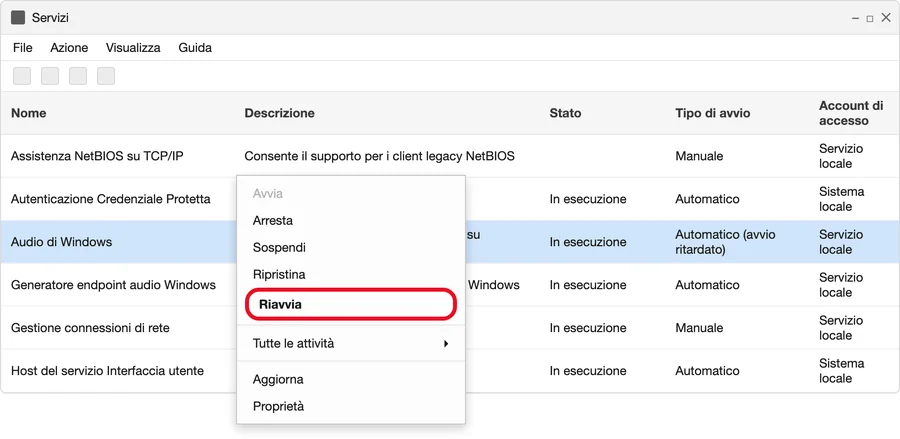Click Sistema locale account of Host del servizio
This screenshot has width=900, height=439.
841,371
